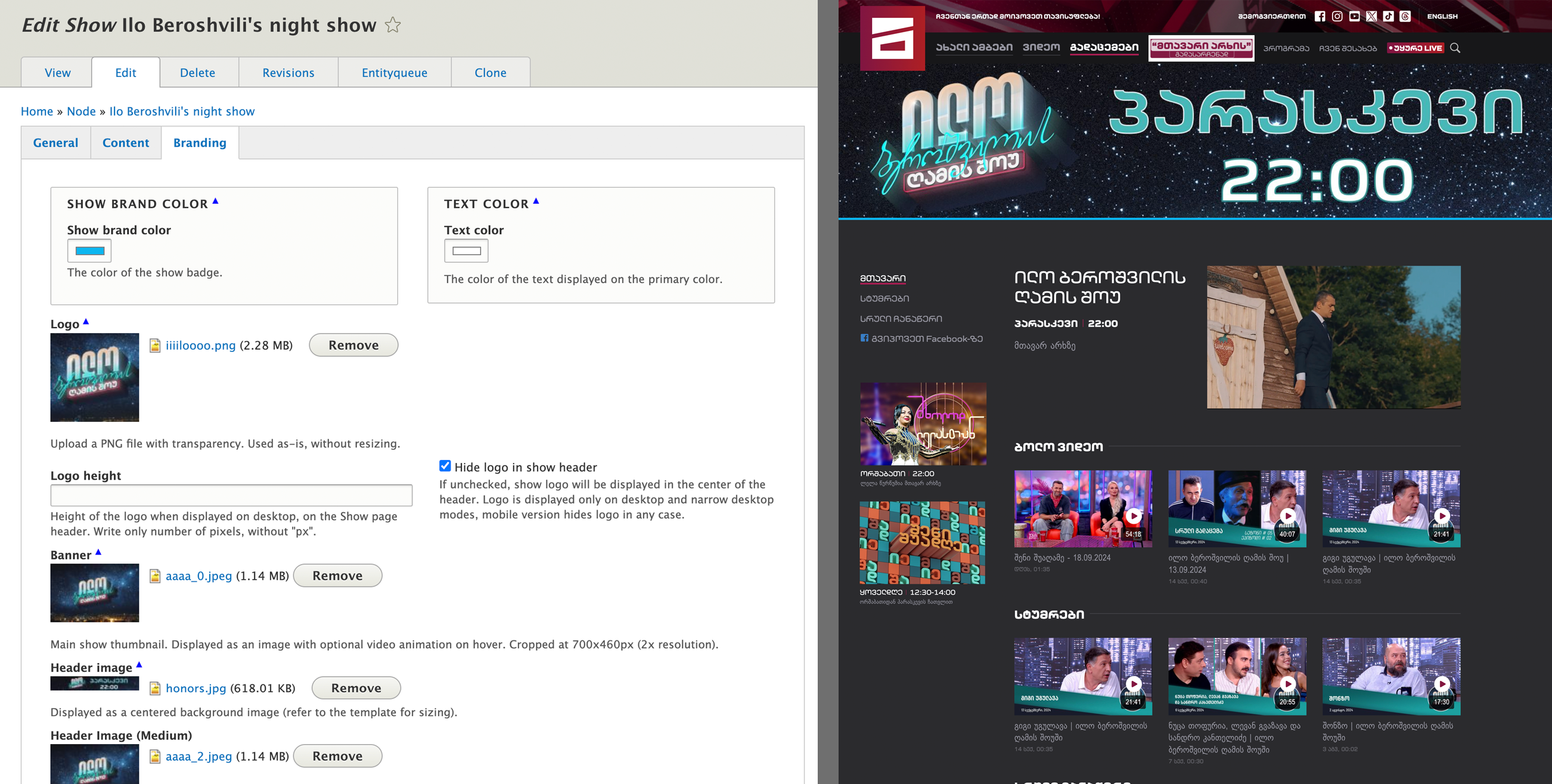Click the Home breadcrumb link
Image resolution: width=1552 pixels, height=784 pixels.
[37, 111]
